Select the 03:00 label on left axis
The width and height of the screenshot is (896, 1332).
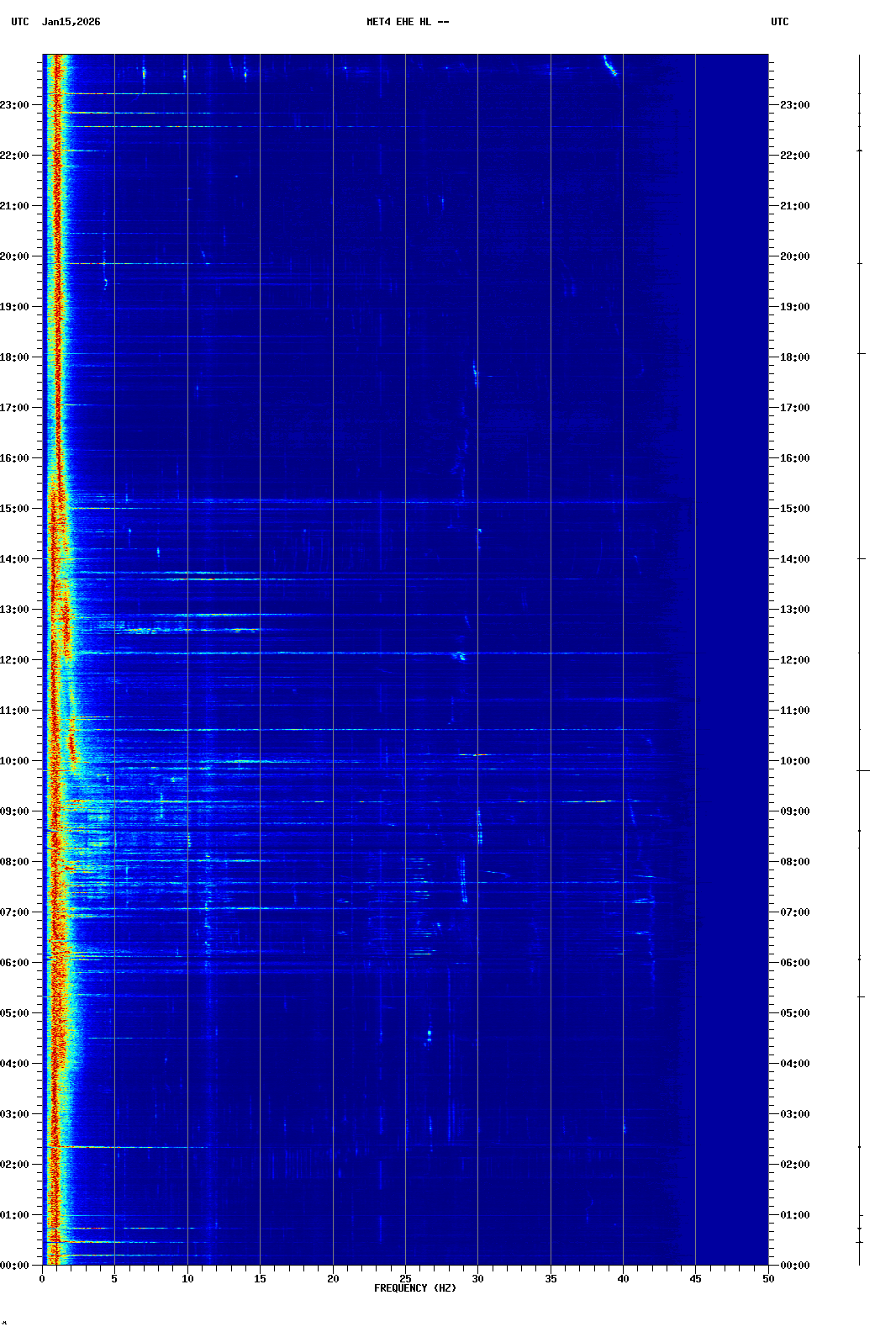[x=14, y=1114]
